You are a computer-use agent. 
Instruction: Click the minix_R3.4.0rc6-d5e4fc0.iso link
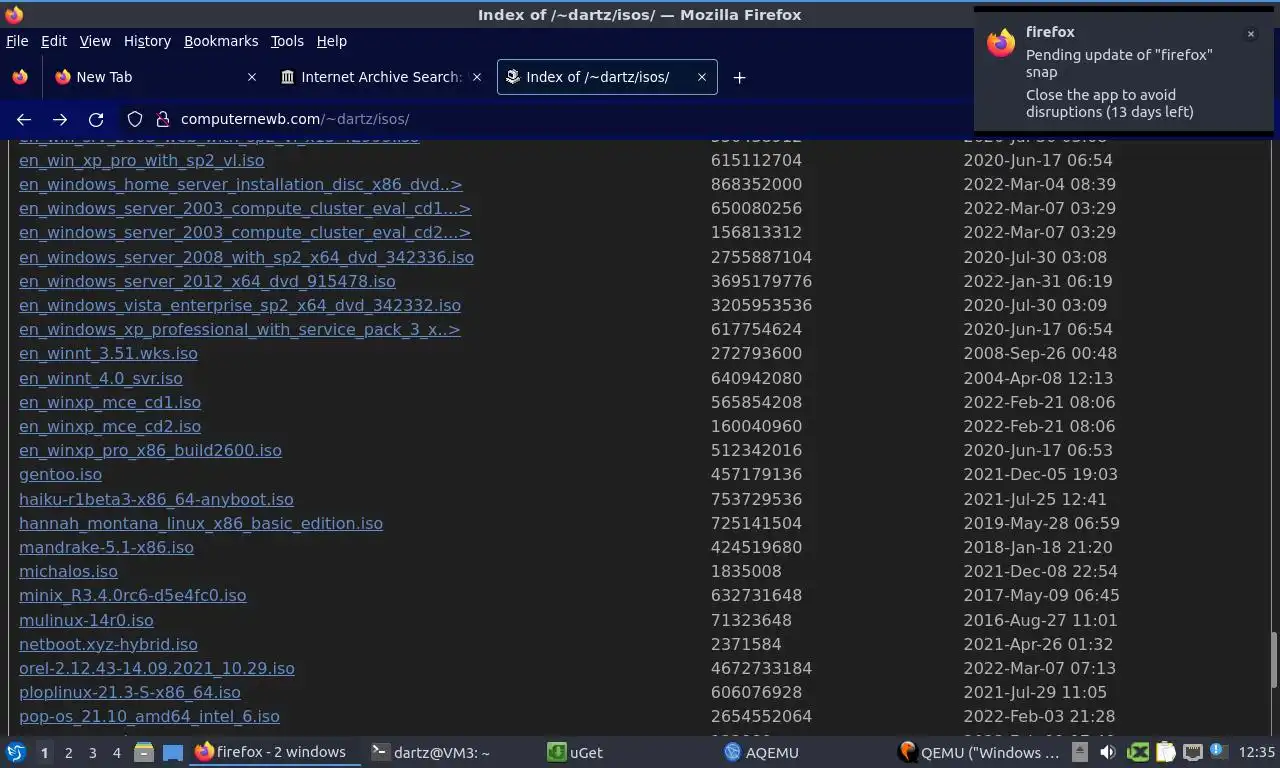(132, 595)
